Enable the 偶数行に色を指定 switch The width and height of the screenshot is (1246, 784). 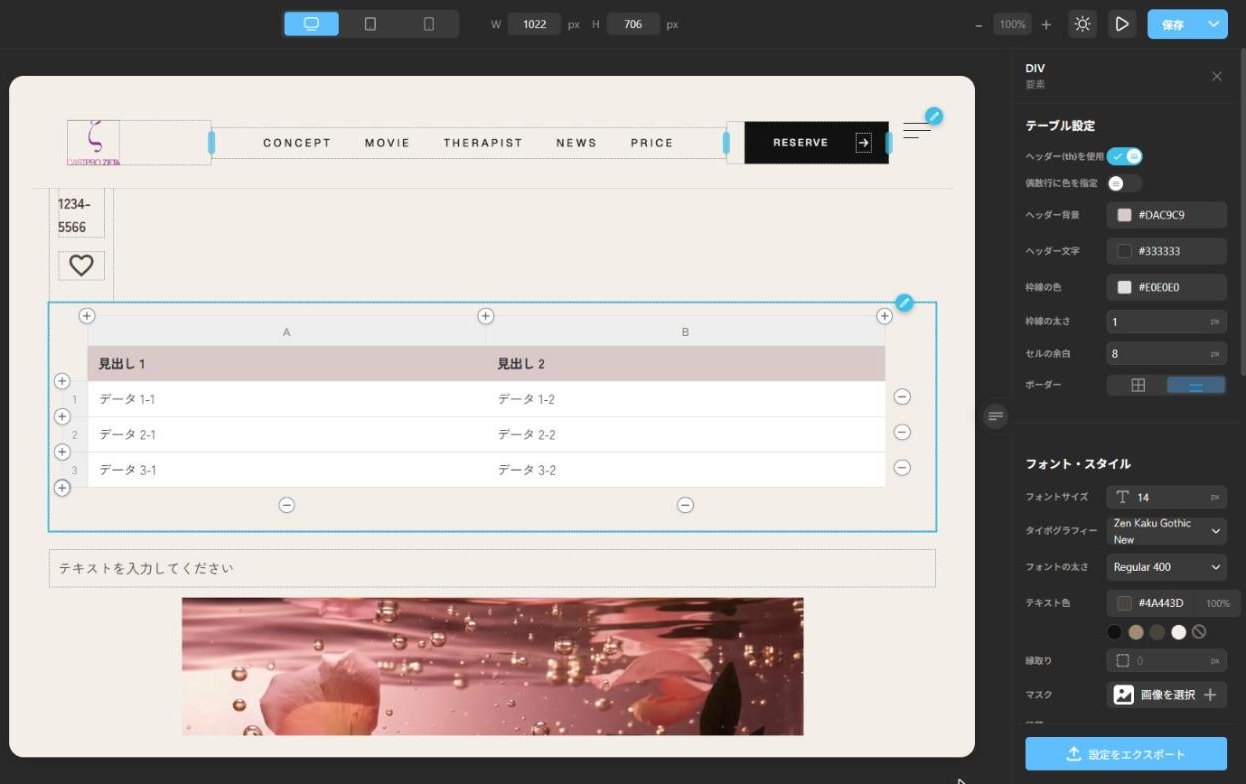coord(1124,183)
